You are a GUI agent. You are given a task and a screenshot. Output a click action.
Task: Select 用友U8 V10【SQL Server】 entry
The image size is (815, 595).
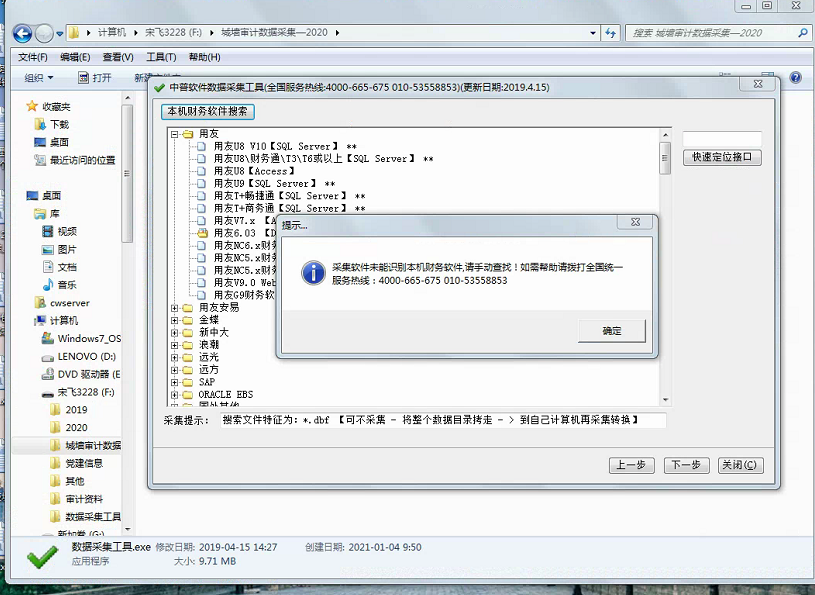285,147
